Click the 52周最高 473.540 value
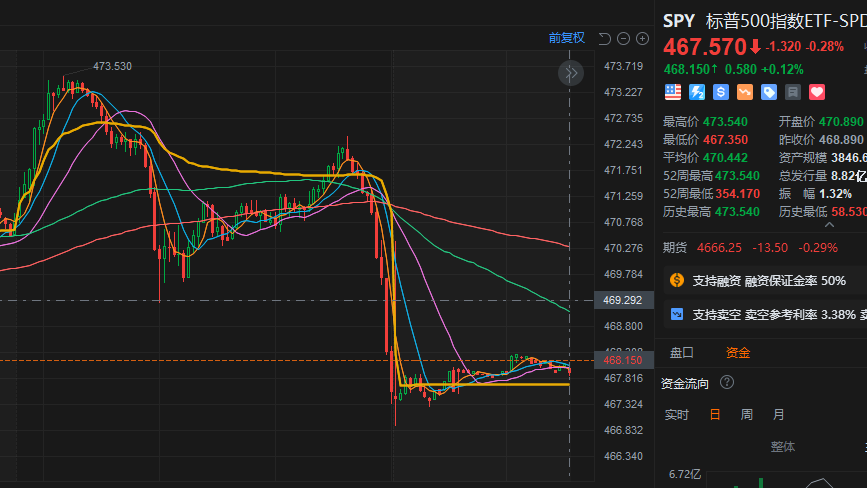867x488 pixels. pos(737,176)
